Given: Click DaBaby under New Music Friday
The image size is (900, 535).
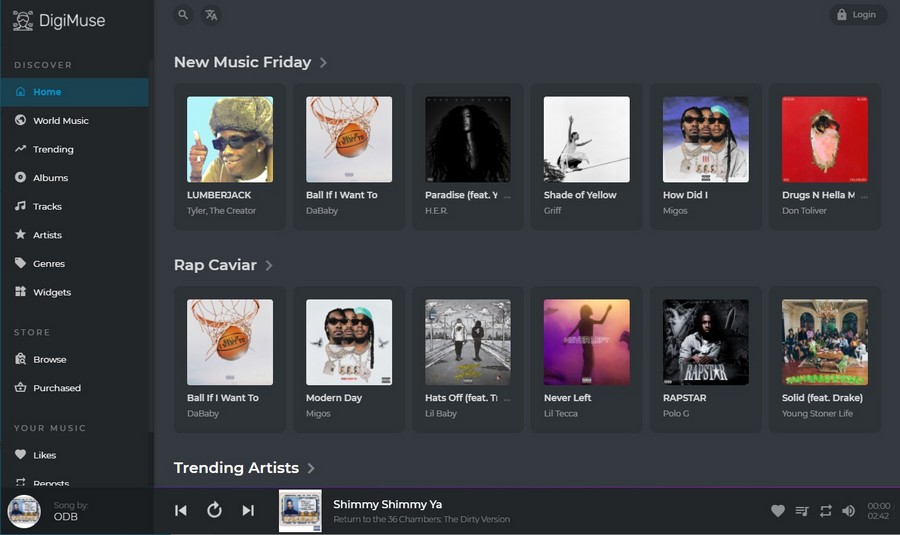Looking at the screenshot, I should click(322, 211).
